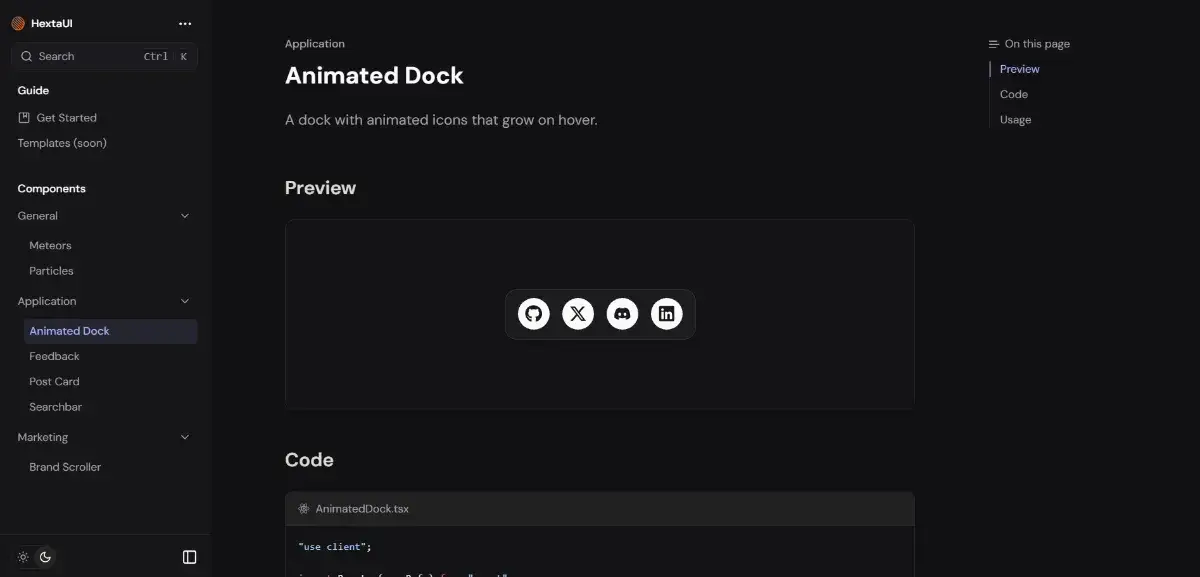Click the React icon beside AnimatedDock.tsx
This screenshot has width=1200, height=577.
(304, 509)
